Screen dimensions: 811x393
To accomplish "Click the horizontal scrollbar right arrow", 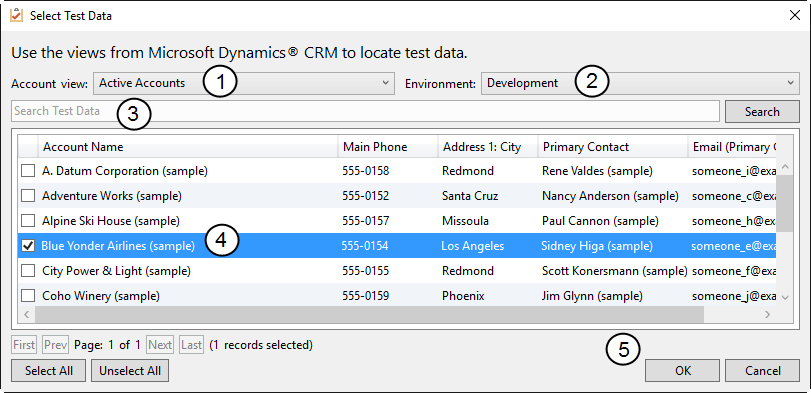I will tap(768, 314).
